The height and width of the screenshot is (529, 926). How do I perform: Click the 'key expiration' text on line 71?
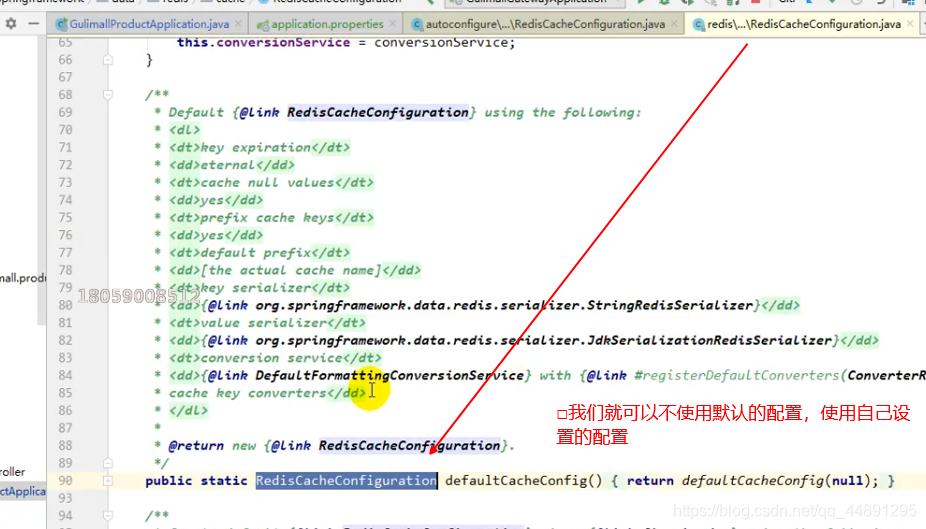coord(255,148)
